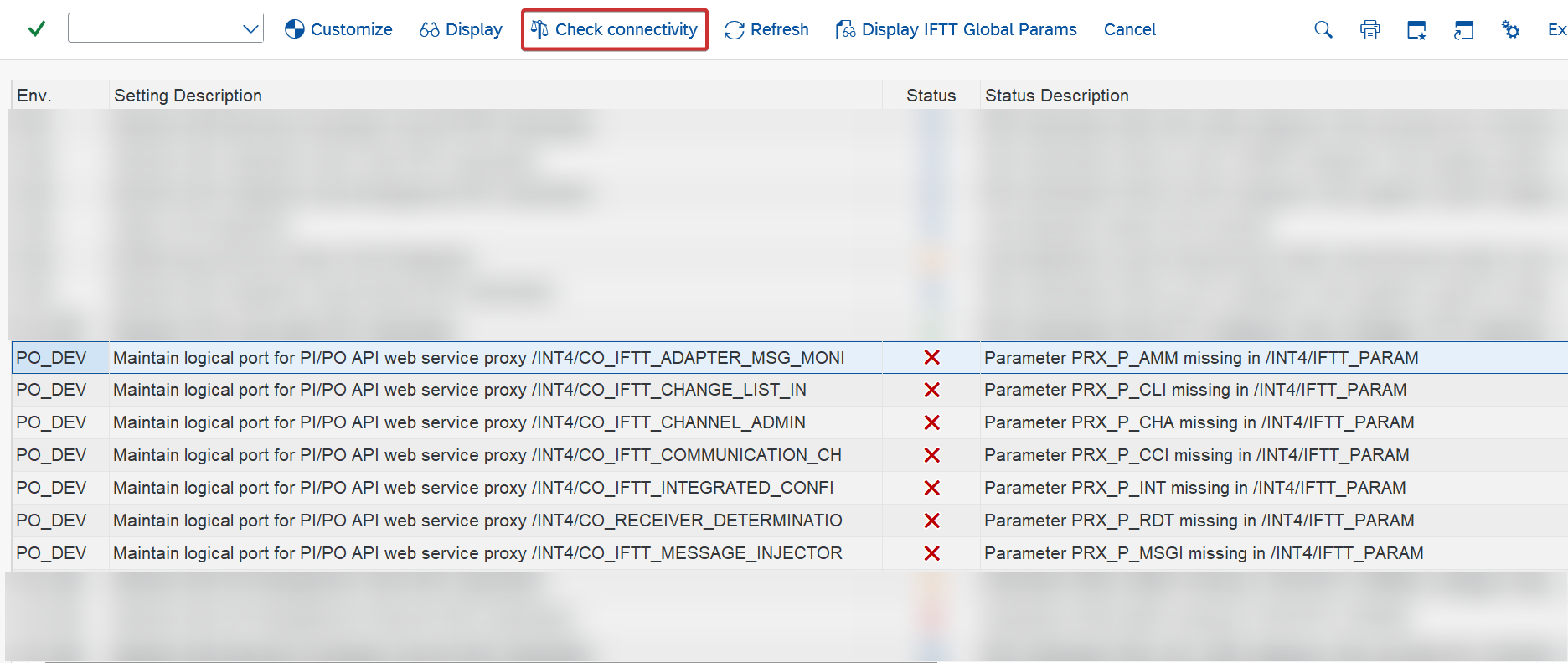The image size is (1568, 663).
Task: Select the CO_IFTT_INTEGRATED_CONFI setting description
Action: 495,488
